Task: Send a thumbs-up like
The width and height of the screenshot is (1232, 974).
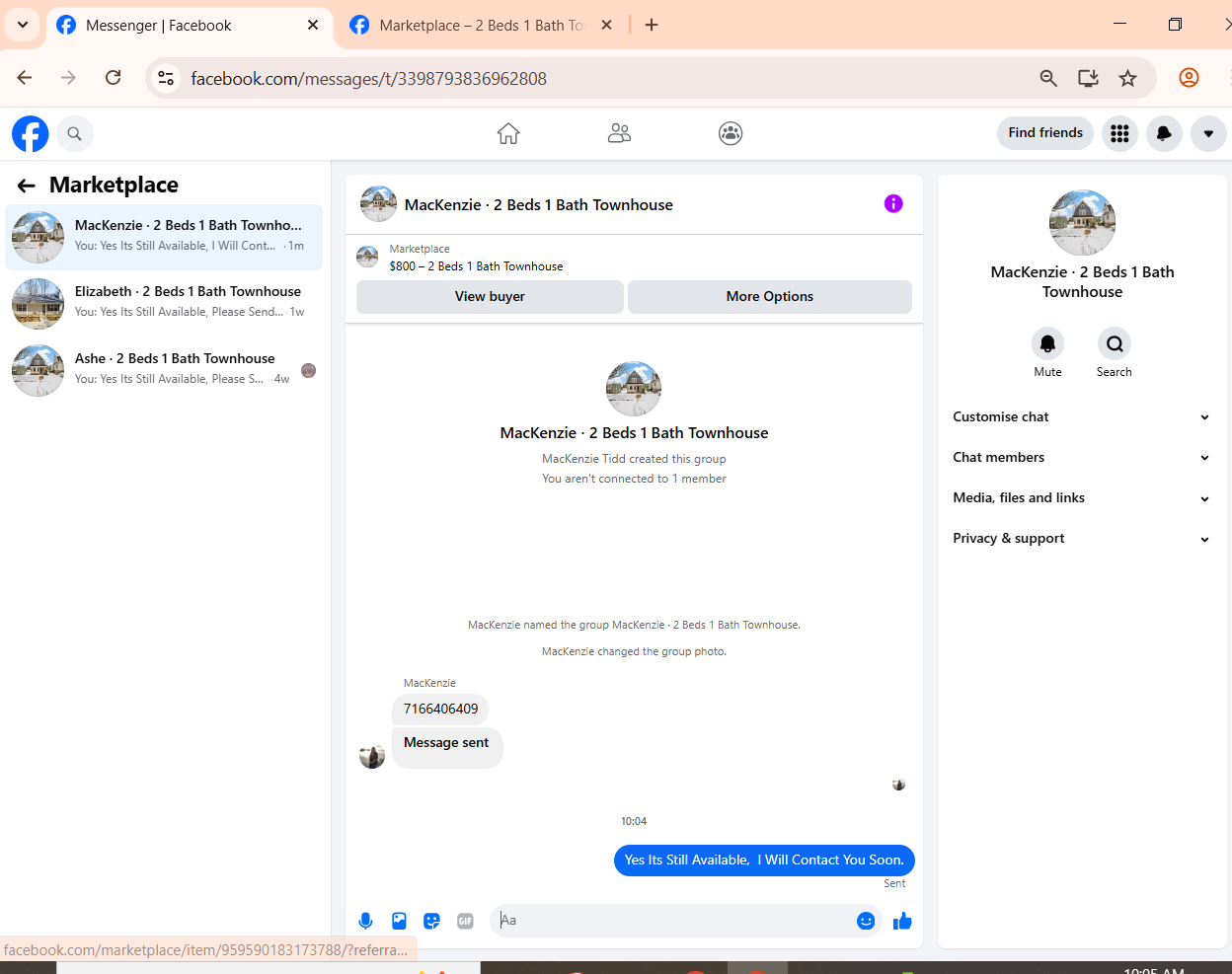Action: (902, 921)
